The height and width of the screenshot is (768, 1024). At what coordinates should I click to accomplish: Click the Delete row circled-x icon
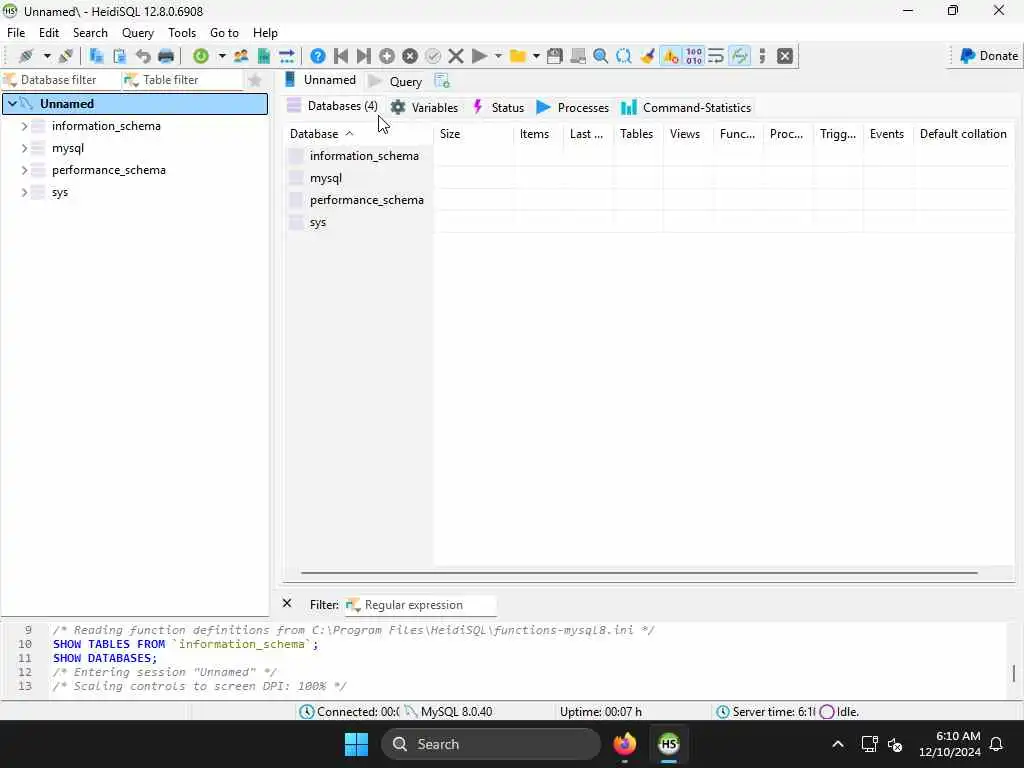[x=410, y=56]
